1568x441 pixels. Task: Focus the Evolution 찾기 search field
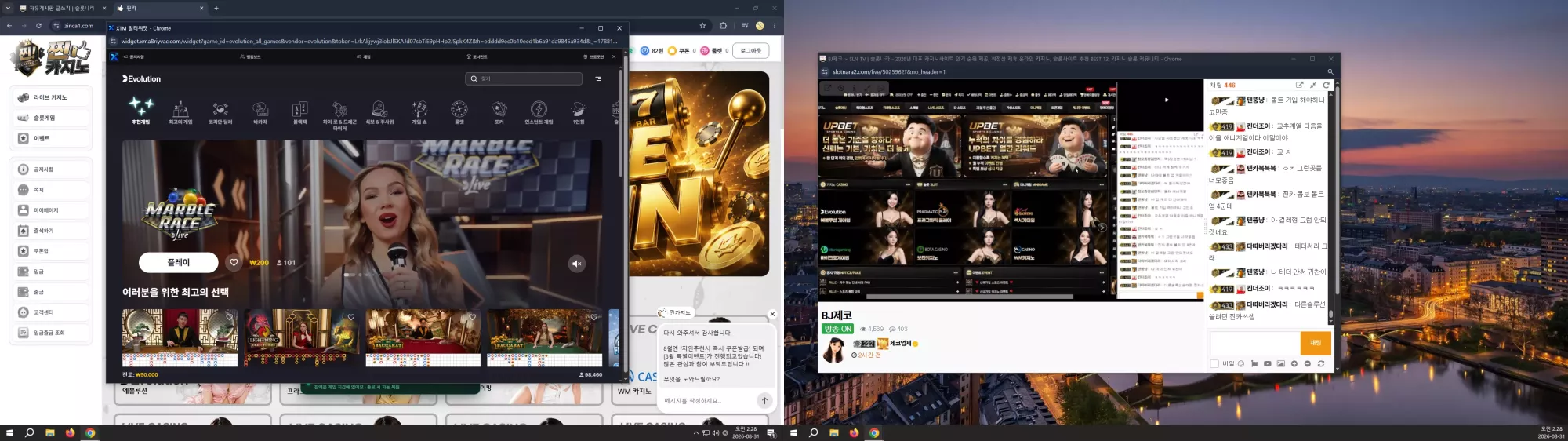pyautogui.click(x=524, y=78)
